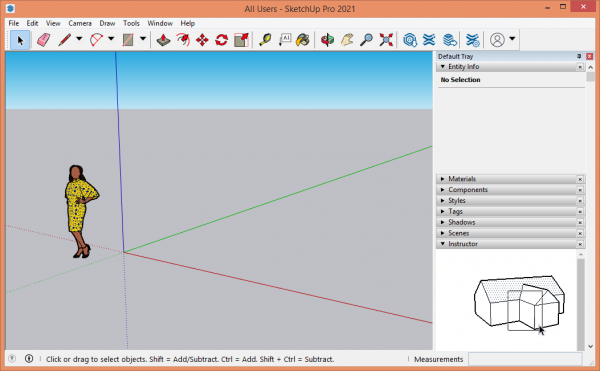Collapse the Instructor panel
This screenshot has height=371, width=600.
click(x=443, y=244)
